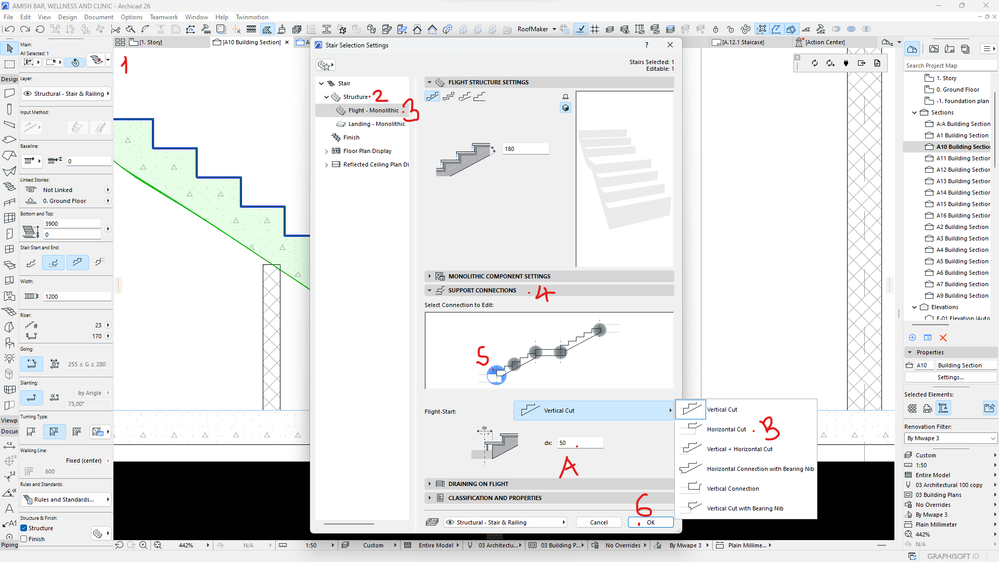The height and width of the screenshot is (562, 999).
Task: Collapse Flight Structure Settings panel
Action: (x=429, y=82)
